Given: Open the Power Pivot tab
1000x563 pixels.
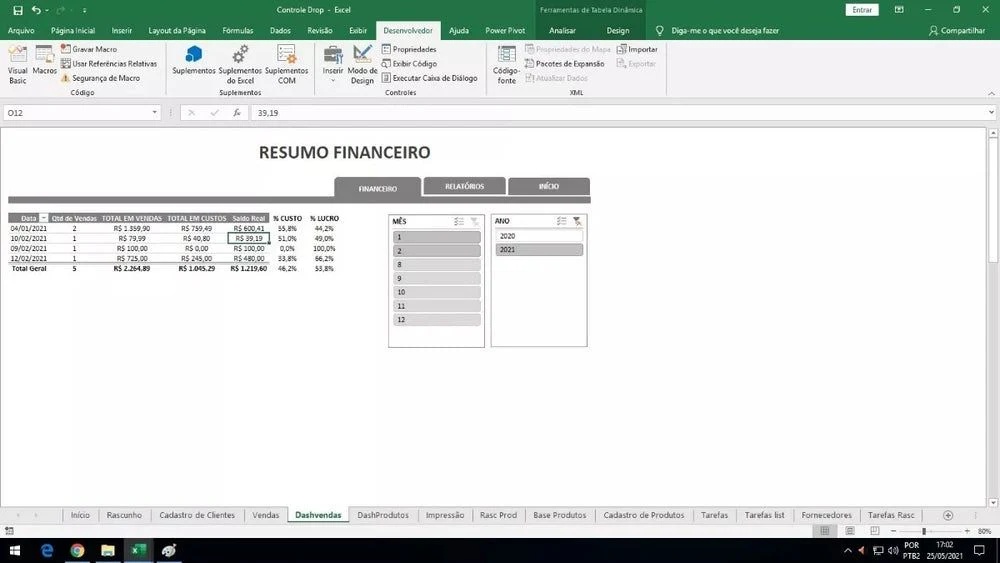Looking at the screenshot, I should [505, 31].
